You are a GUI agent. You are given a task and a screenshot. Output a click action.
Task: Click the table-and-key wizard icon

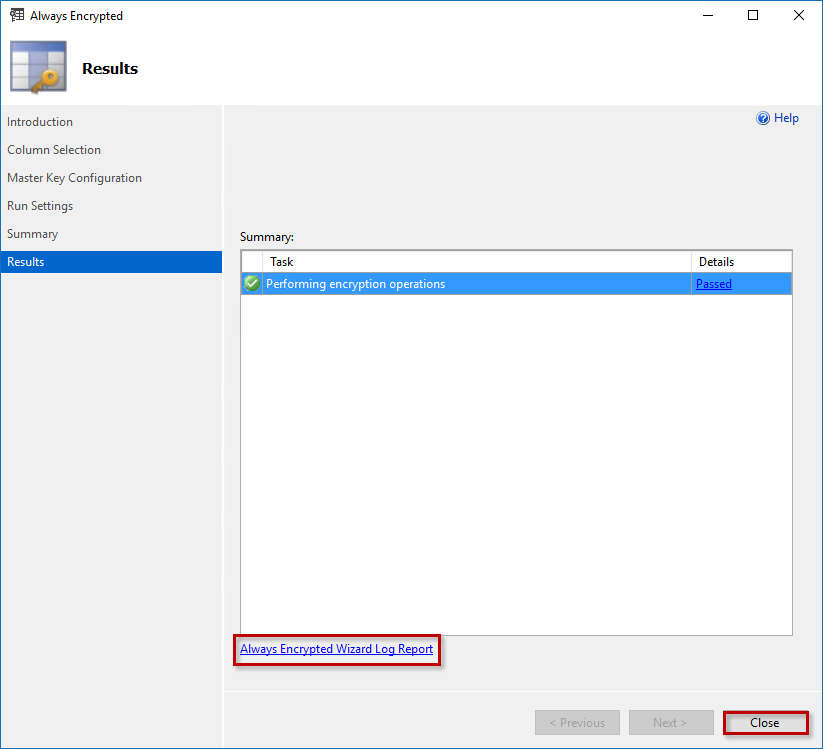(38, 67)
